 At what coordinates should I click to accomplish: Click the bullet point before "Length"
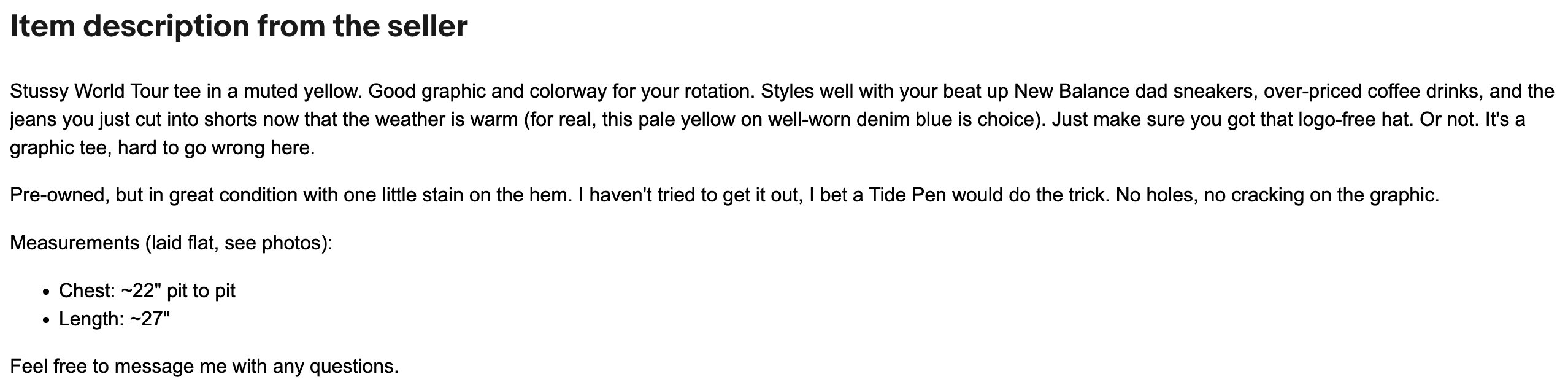[45, 321]
